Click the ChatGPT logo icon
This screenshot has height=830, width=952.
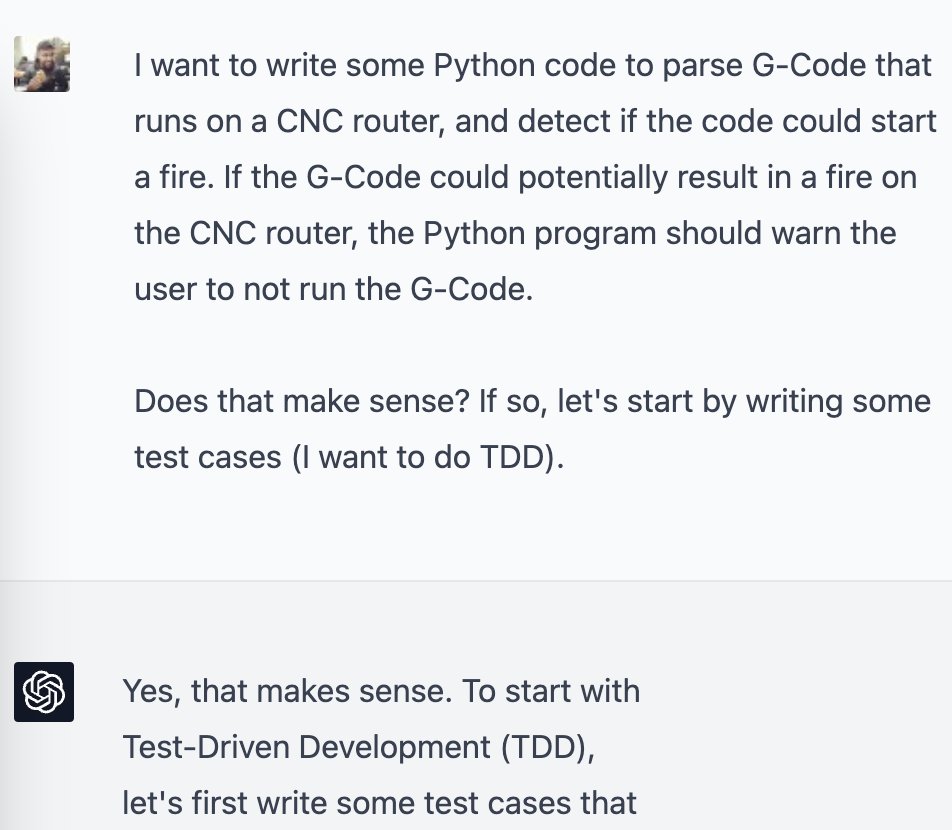[44, 692]
